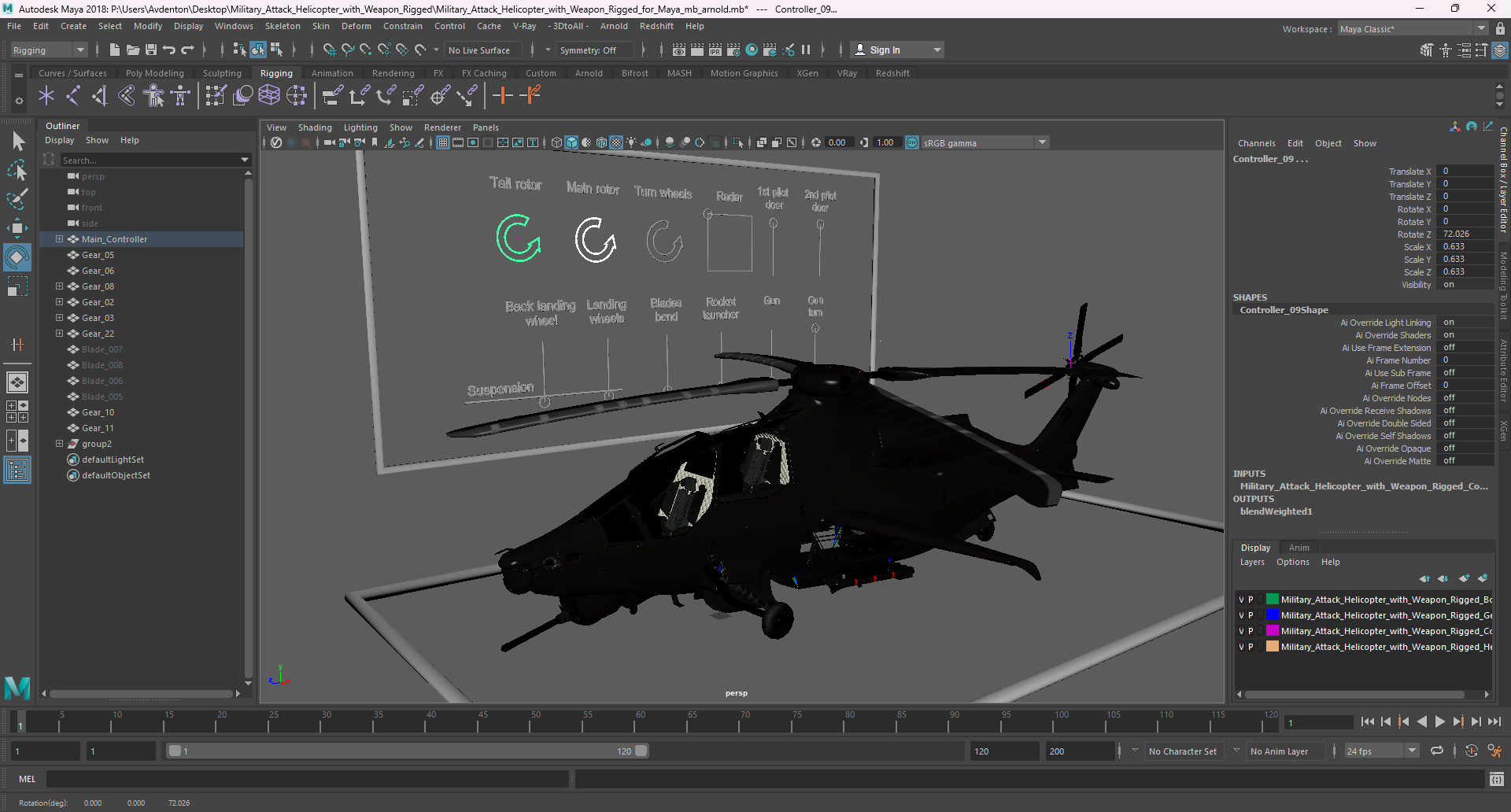Click the Create IK Handle shelf icon
This screenshot has height=812, width=1511.
[100, 96]
